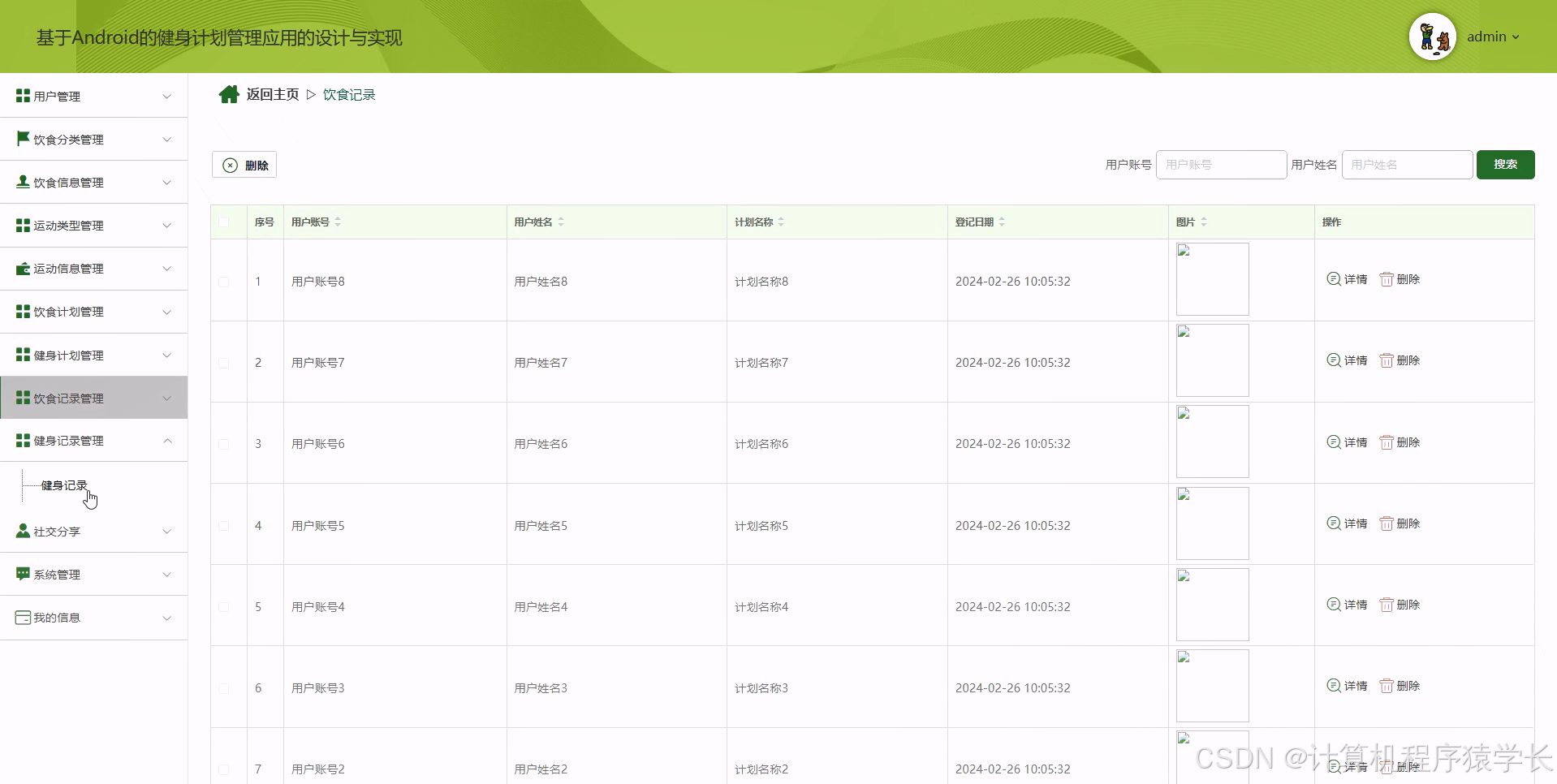
Task: Open details for row 用户账号7
Action: [1347, 360]
